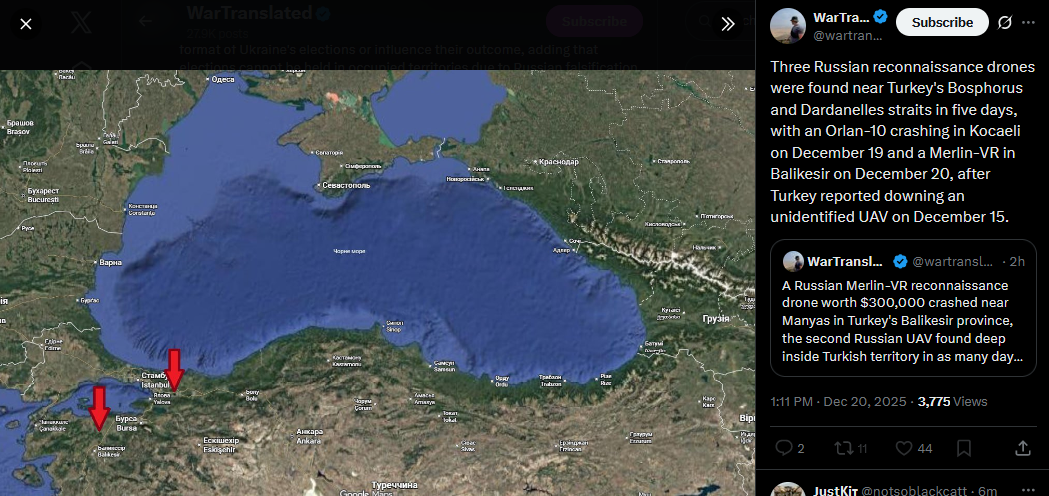The image size is (1049, 496).
Task: Click the 44 likes count
Action: [925, 448]
